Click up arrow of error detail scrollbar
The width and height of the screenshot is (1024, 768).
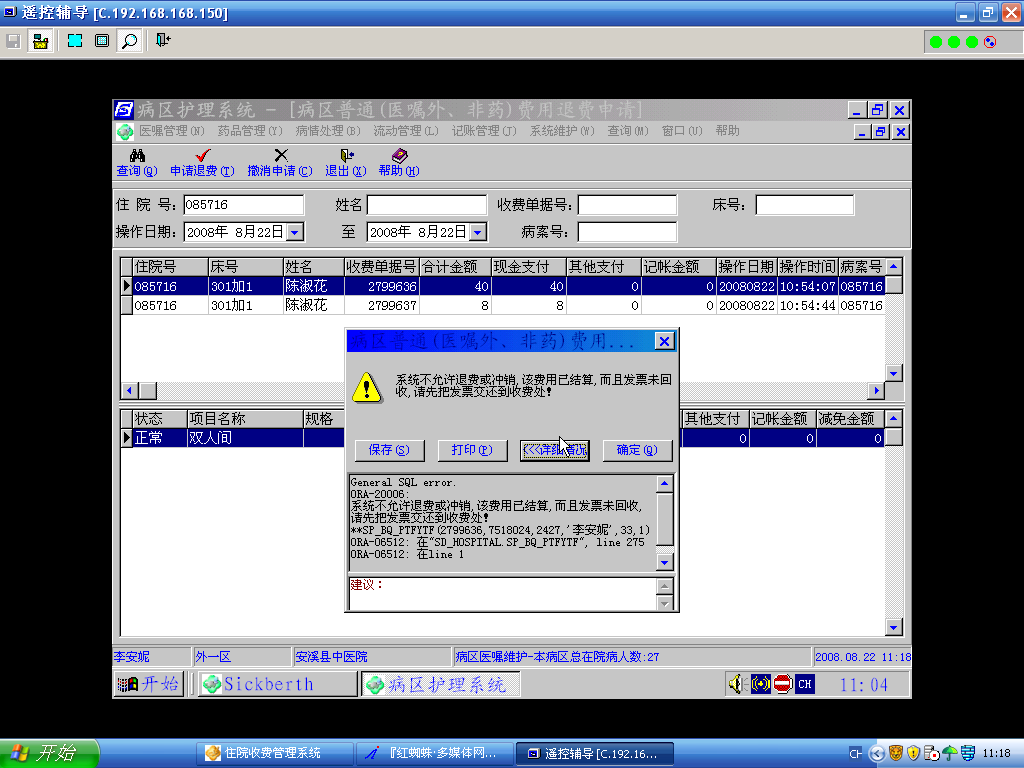(665, 483)
